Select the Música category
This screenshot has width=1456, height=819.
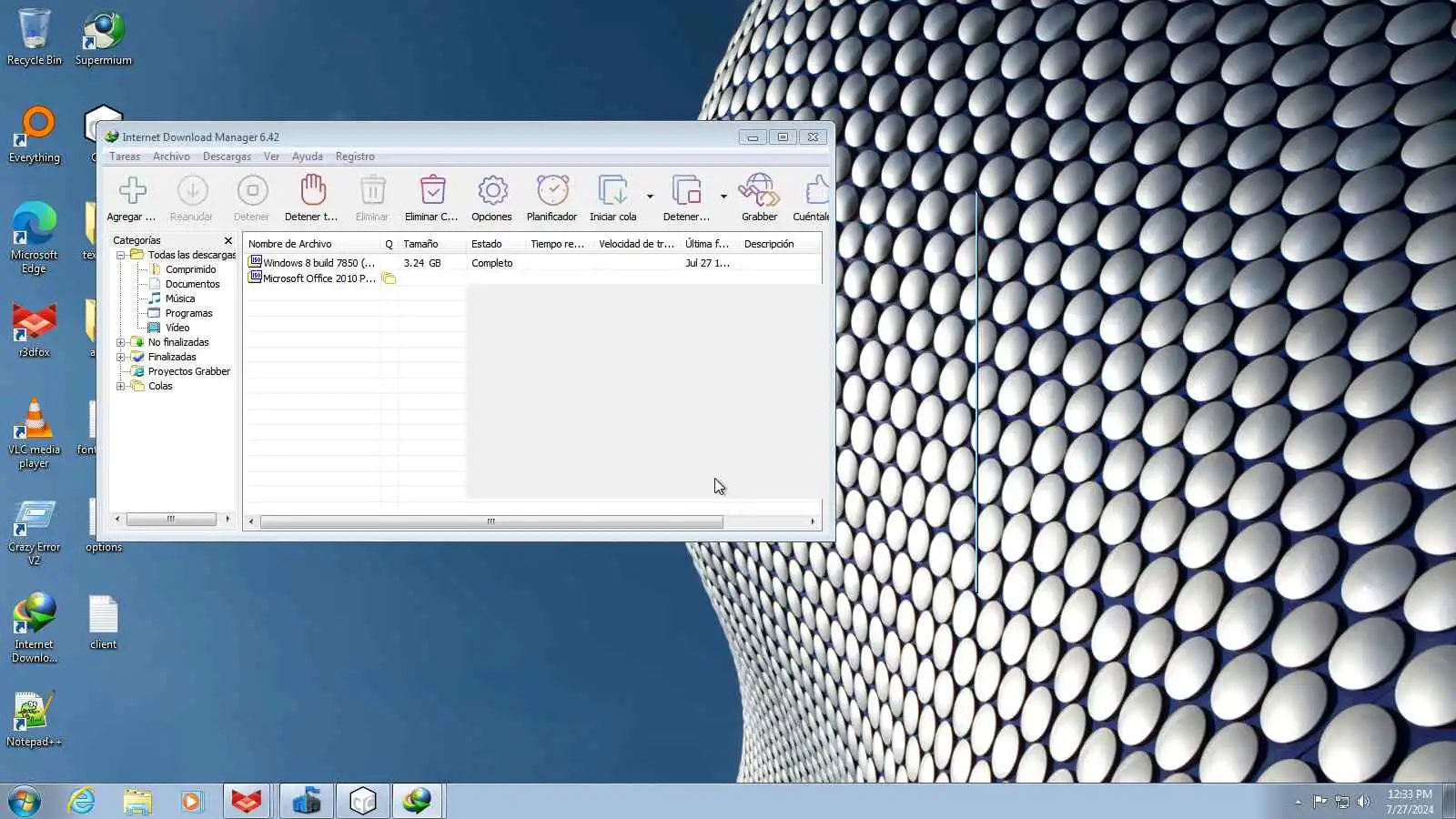click(180, 298)
